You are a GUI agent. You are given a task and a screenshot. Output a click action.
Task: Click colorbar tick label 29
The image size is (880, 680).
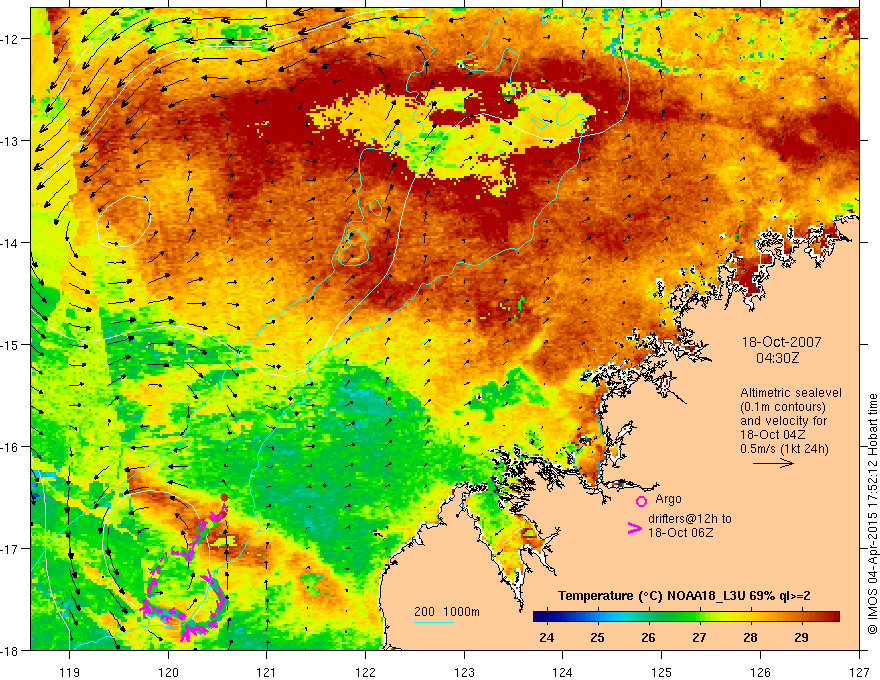click(801, 637)
